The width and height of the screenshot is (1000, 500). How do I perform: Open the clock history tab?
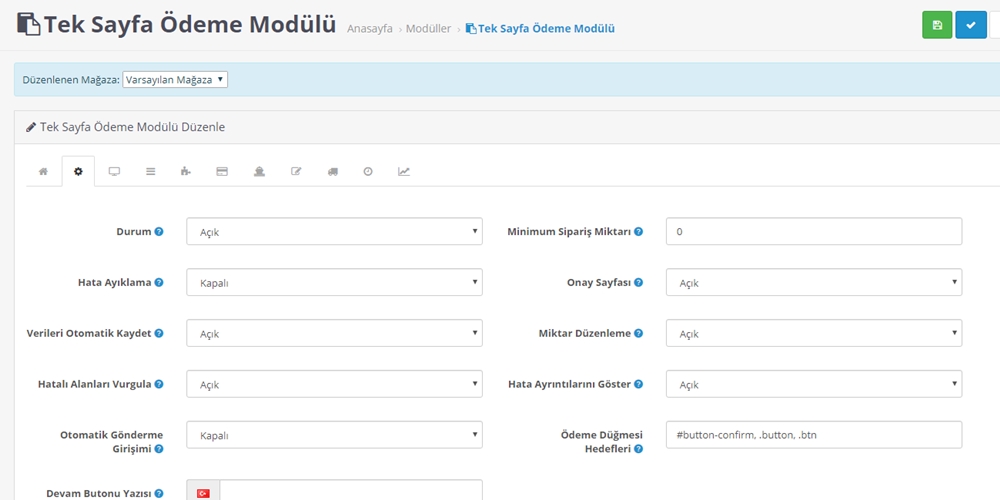(x=368, y=172)
